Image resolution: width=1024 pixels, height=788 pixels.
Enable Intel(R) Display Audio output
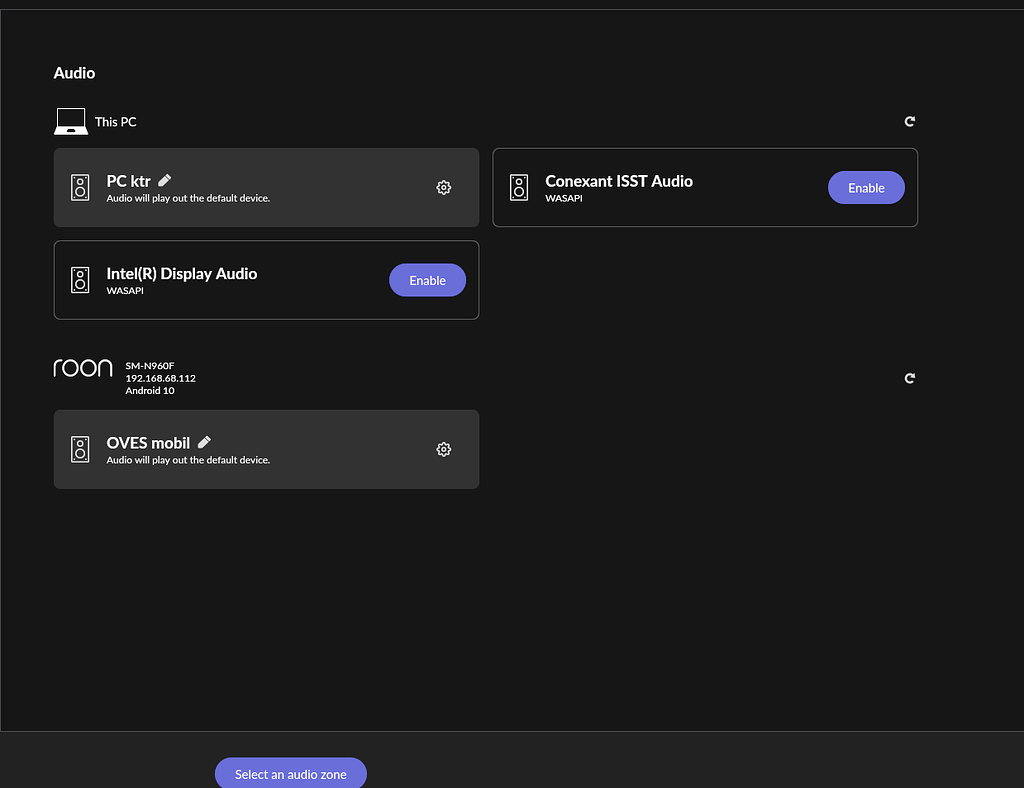coord(427,280)
